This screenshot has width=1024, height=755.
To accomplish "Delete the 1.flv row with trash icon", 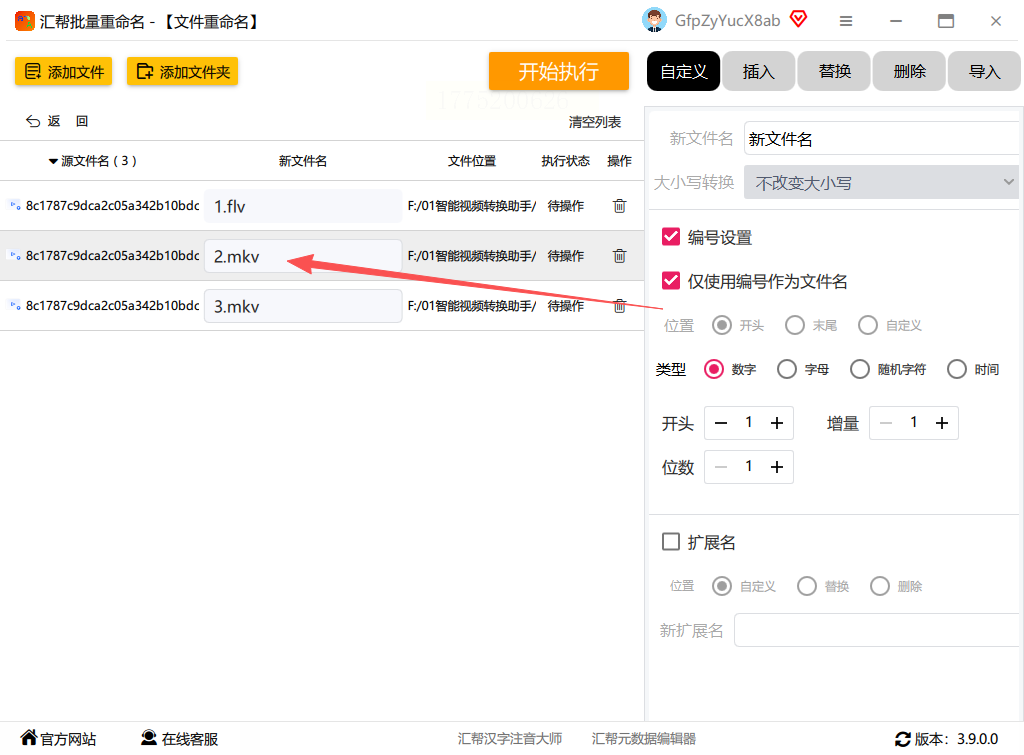I will tap(619, 206).
